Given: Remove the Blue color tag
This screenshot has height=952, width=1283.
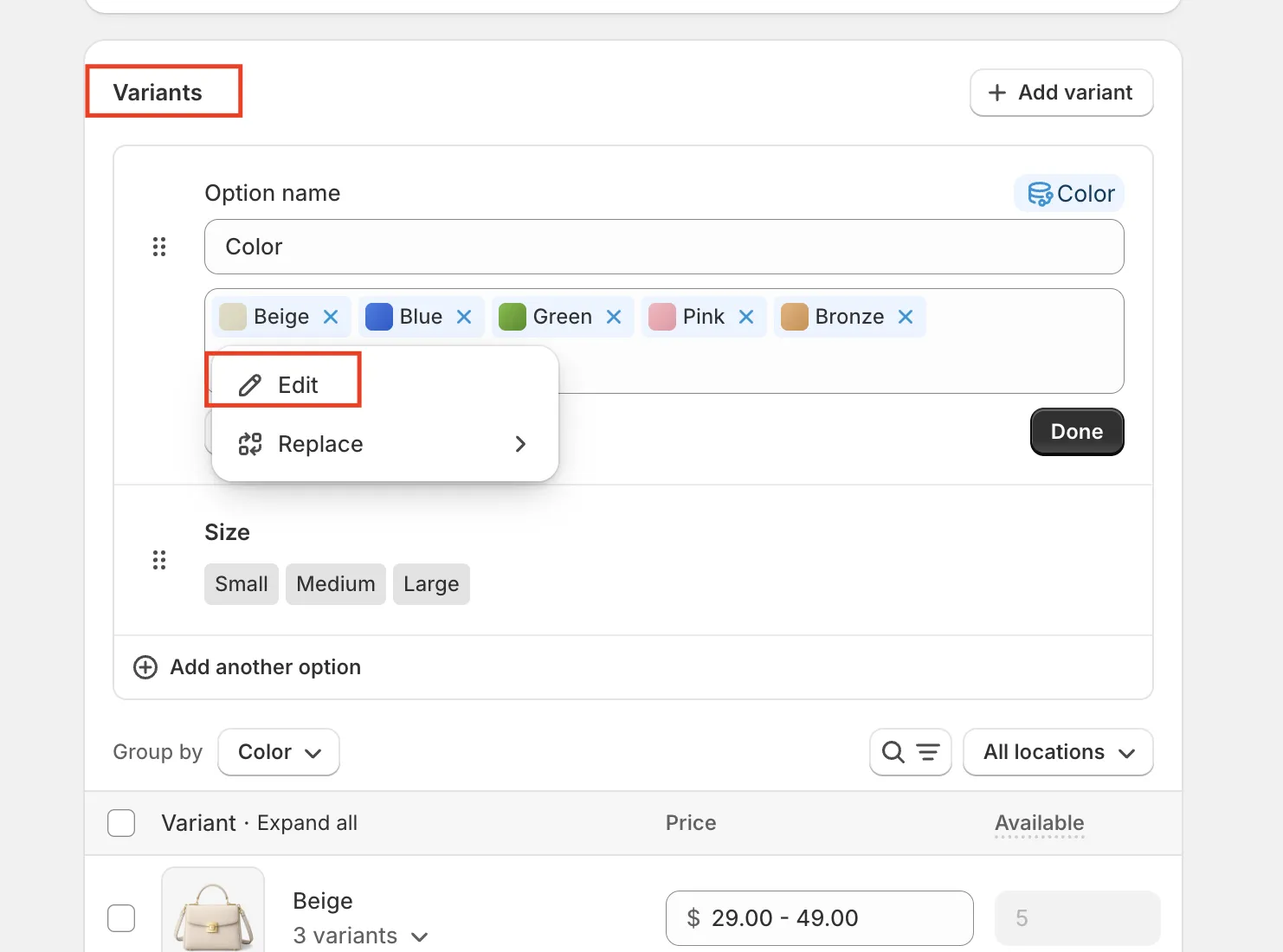Looking at the screenshot, I should coord(464,317).
